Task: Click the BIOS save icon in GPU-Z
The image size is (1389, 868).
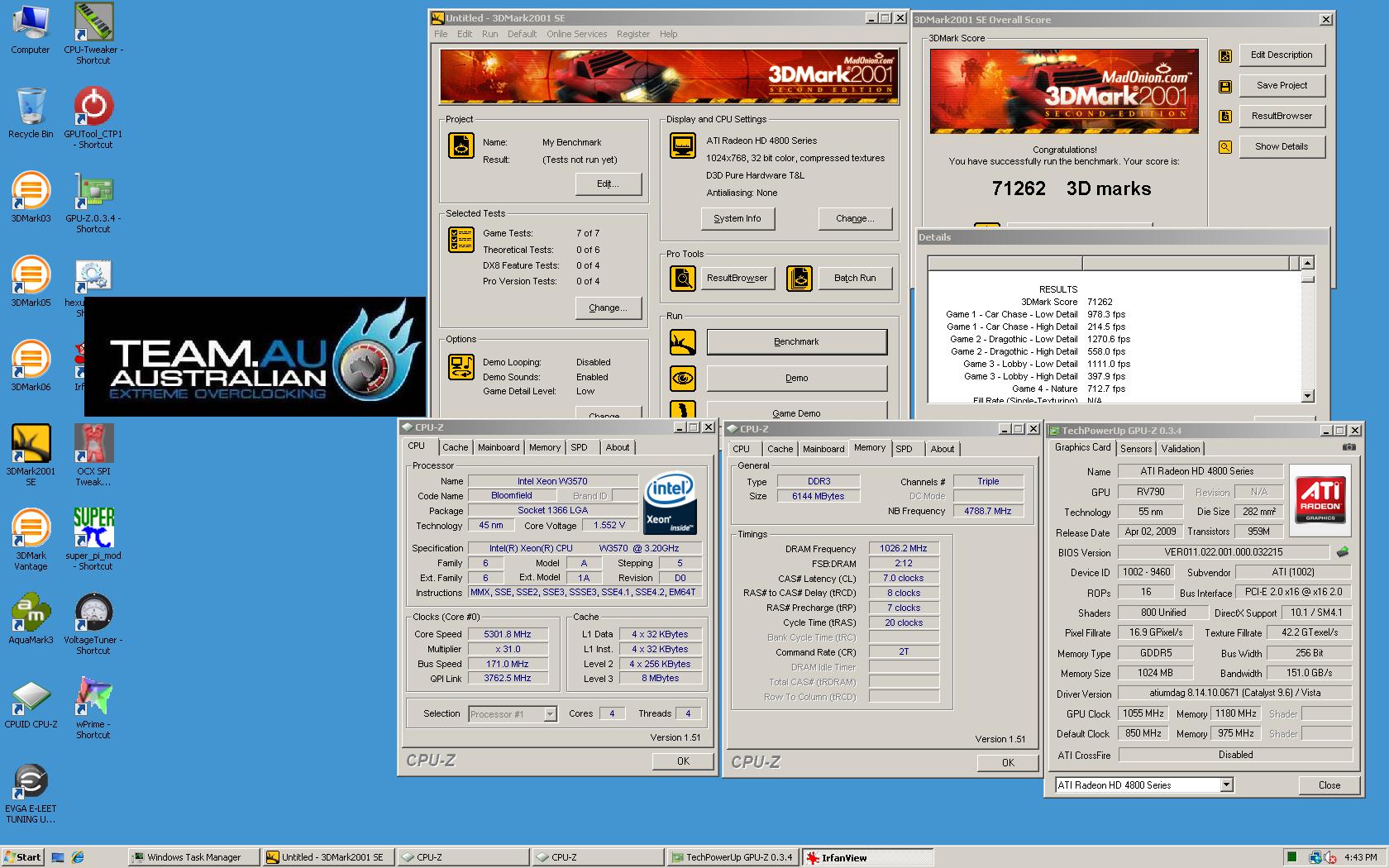Action: (1343, 552)
